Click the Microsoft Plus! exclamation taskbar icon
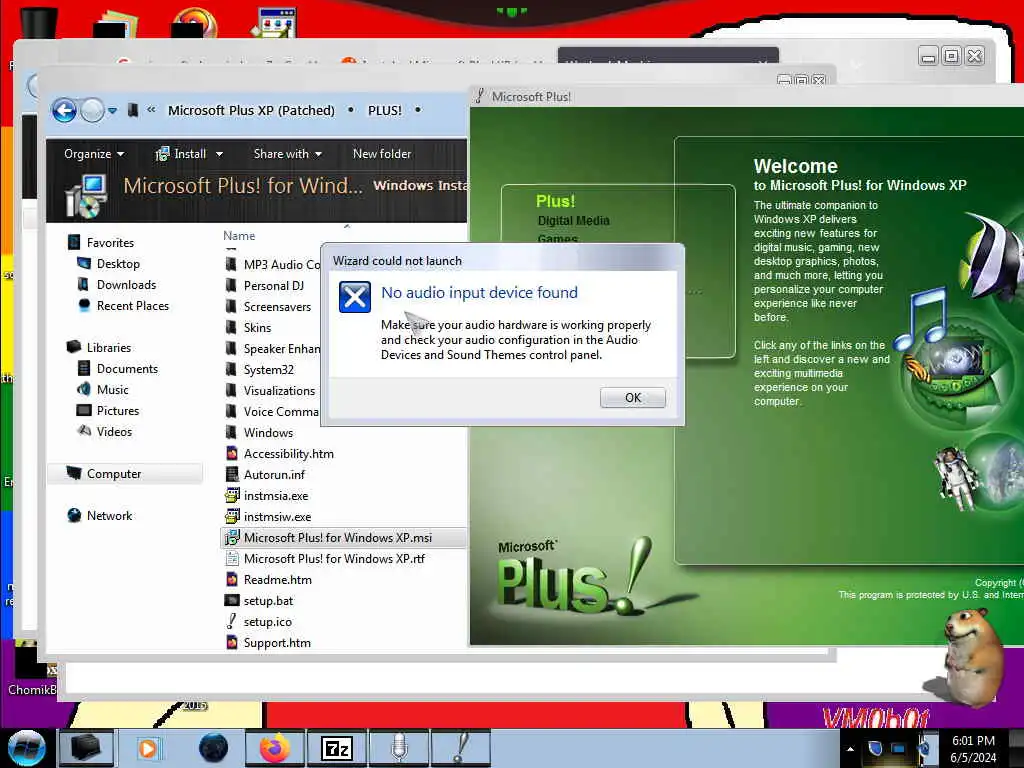Image resolution: width=1024 pixels, height=768 pixels. coord(461,748)
